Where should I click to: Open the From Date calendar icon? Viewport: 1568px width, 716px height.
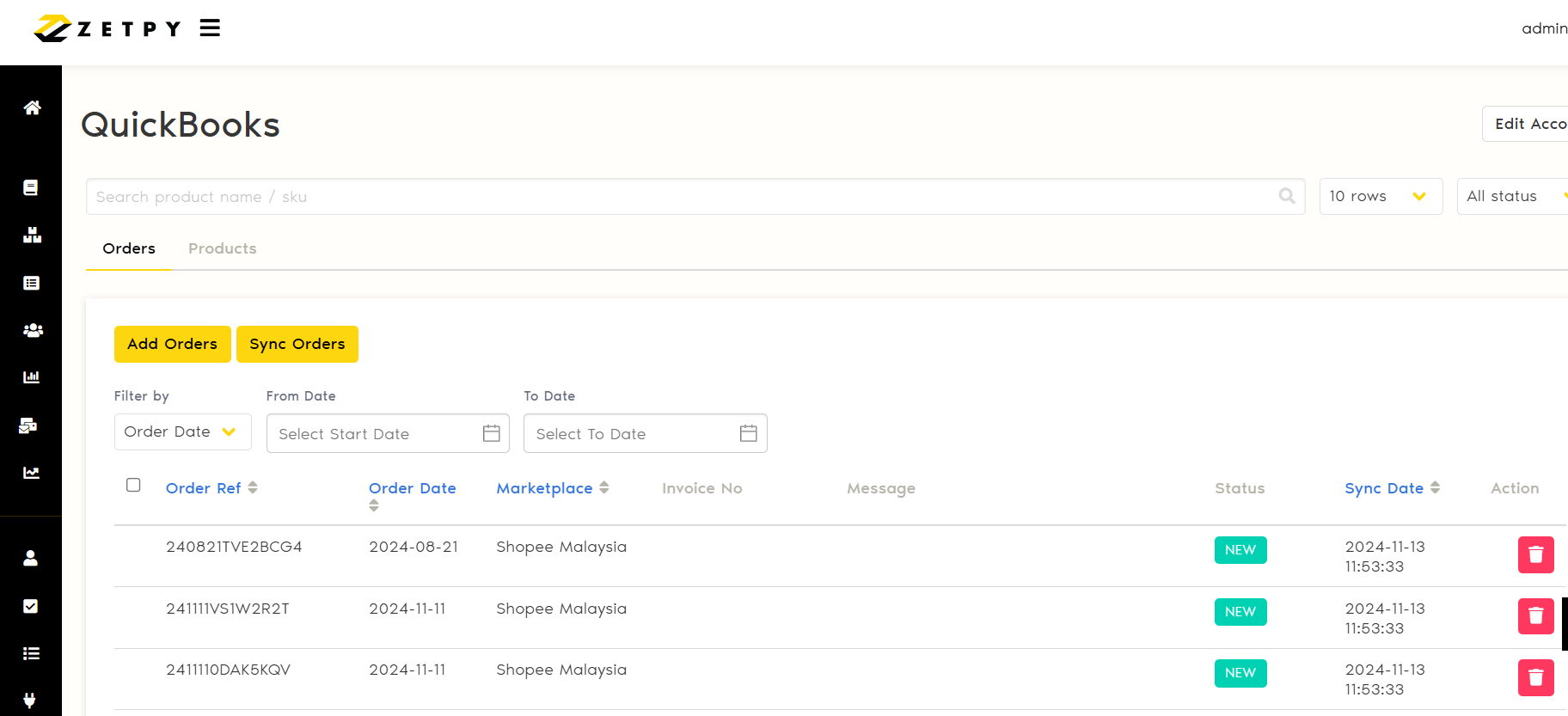pyautogui.click(x=492, y=433)
